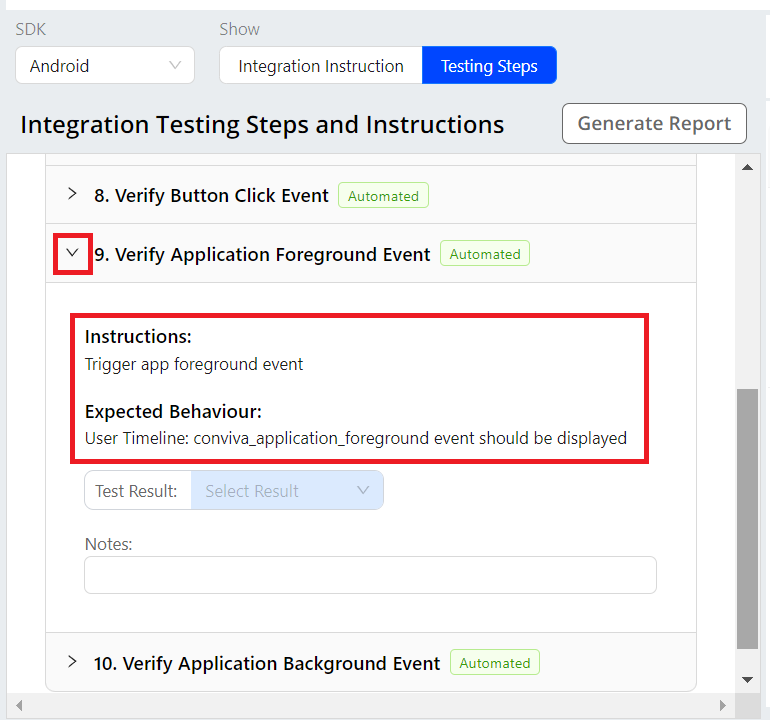Open the SDK Android dropdown

tap(105, 66)
